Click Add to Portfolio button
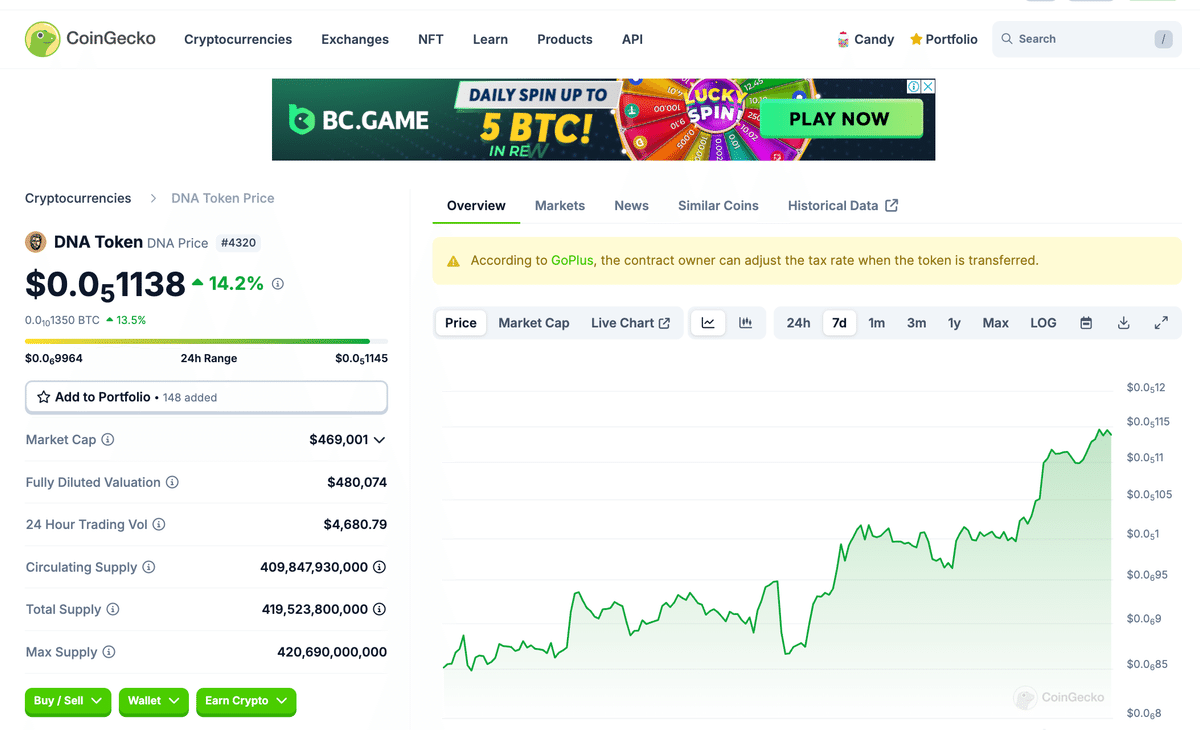This screenshot has height=730, width=1200. pyautogui.click(x=206, y=397)
